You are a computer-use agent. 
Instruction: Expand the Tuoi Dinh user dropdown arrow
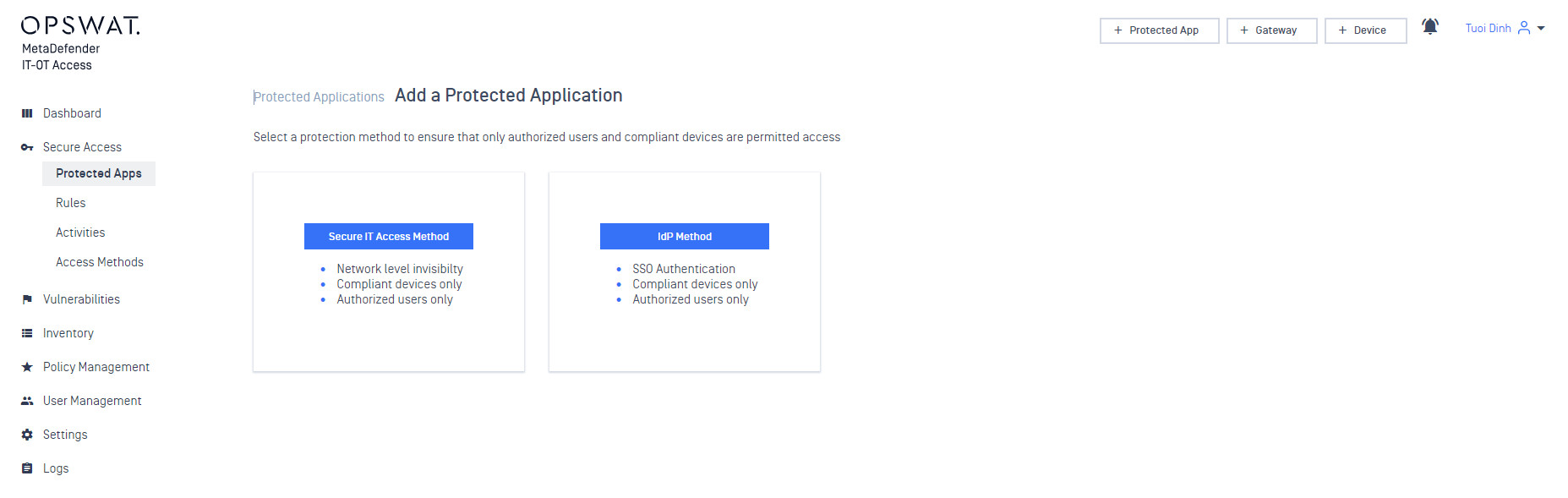coord(1541,28)
